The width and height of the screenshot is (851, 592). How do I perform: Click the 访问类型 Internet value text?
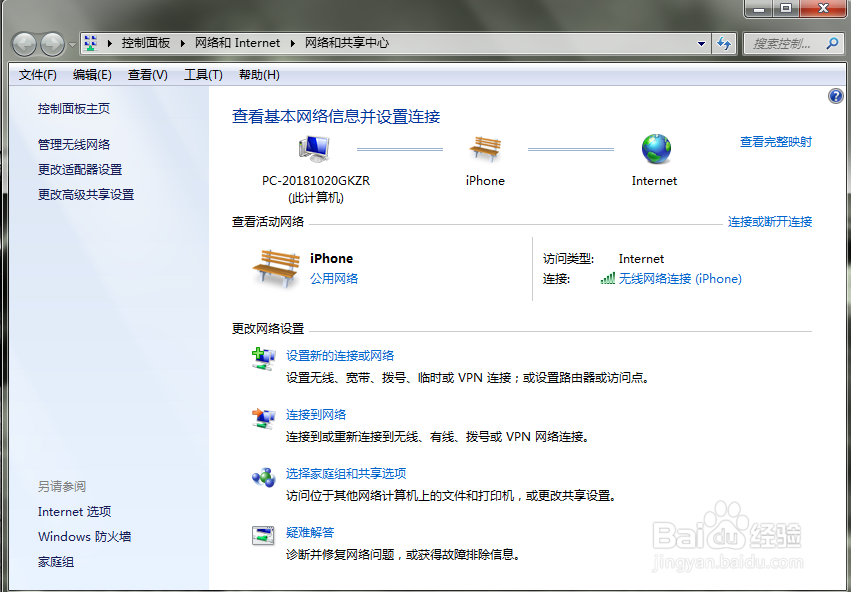(641, 259)
